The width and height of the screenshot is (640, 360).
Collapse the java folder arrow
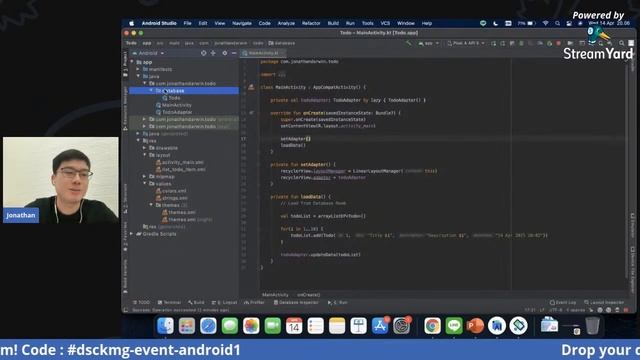pos(138,76)
